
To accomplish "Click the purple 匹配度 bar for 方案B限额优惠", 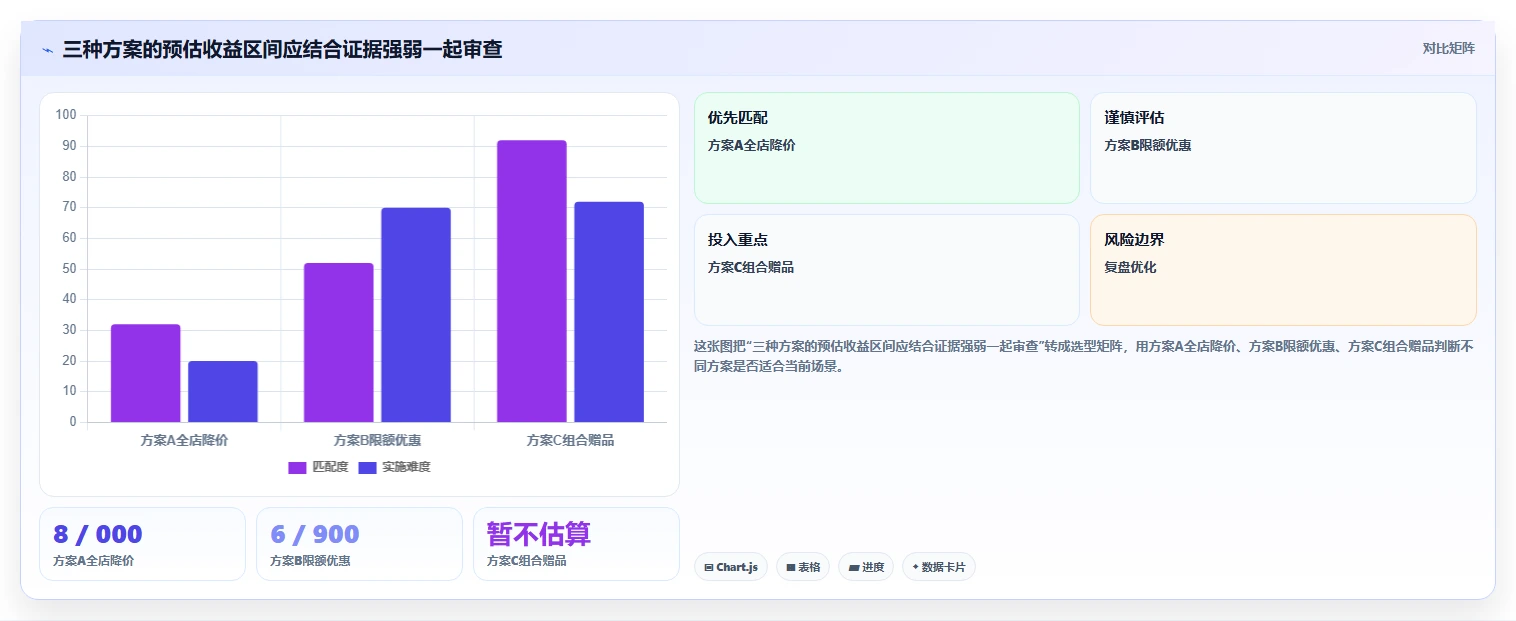I will pos(339,342).
